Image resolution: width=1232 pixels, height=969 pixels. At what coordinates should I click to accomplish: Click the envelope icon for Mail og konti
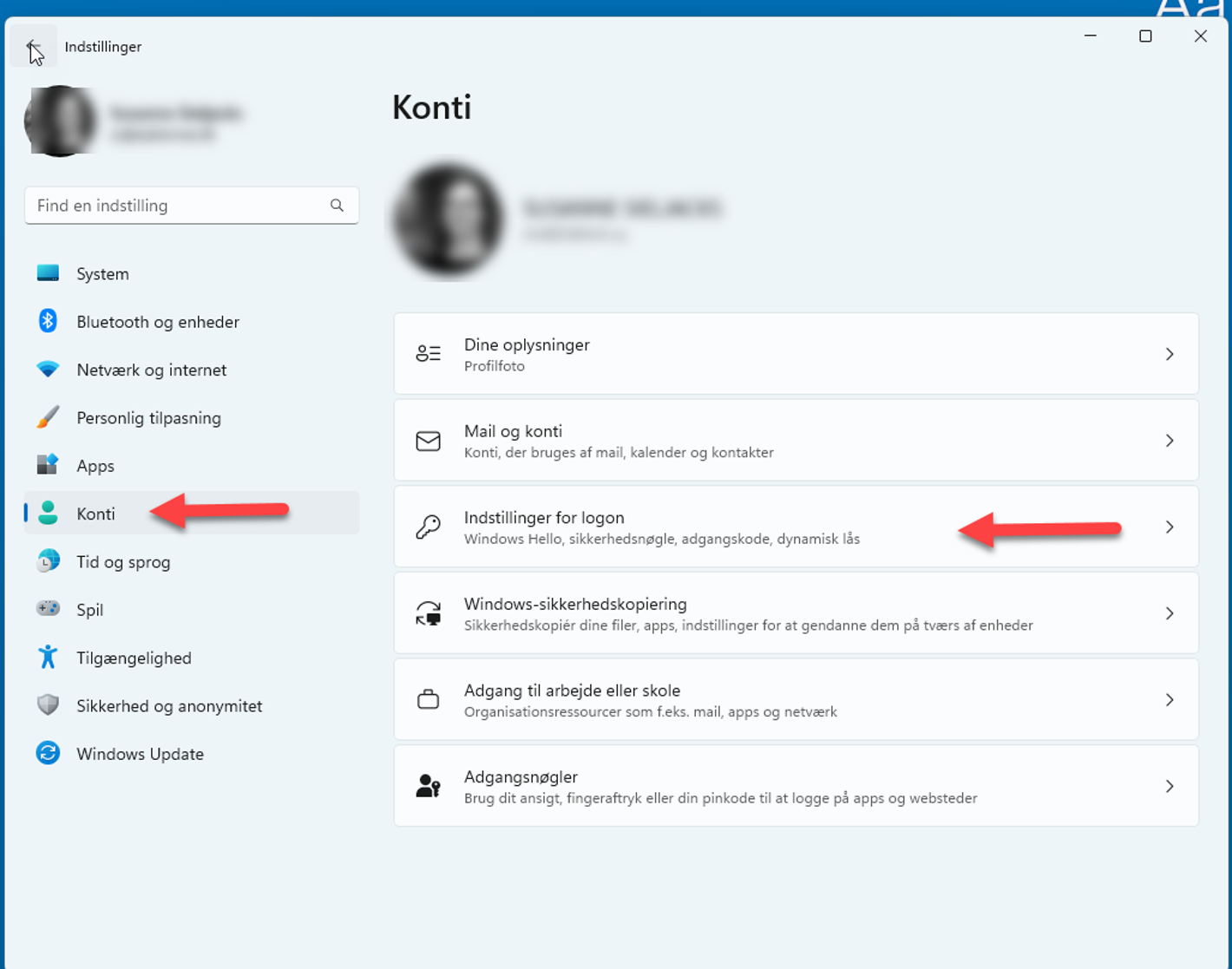pos(428,441)
